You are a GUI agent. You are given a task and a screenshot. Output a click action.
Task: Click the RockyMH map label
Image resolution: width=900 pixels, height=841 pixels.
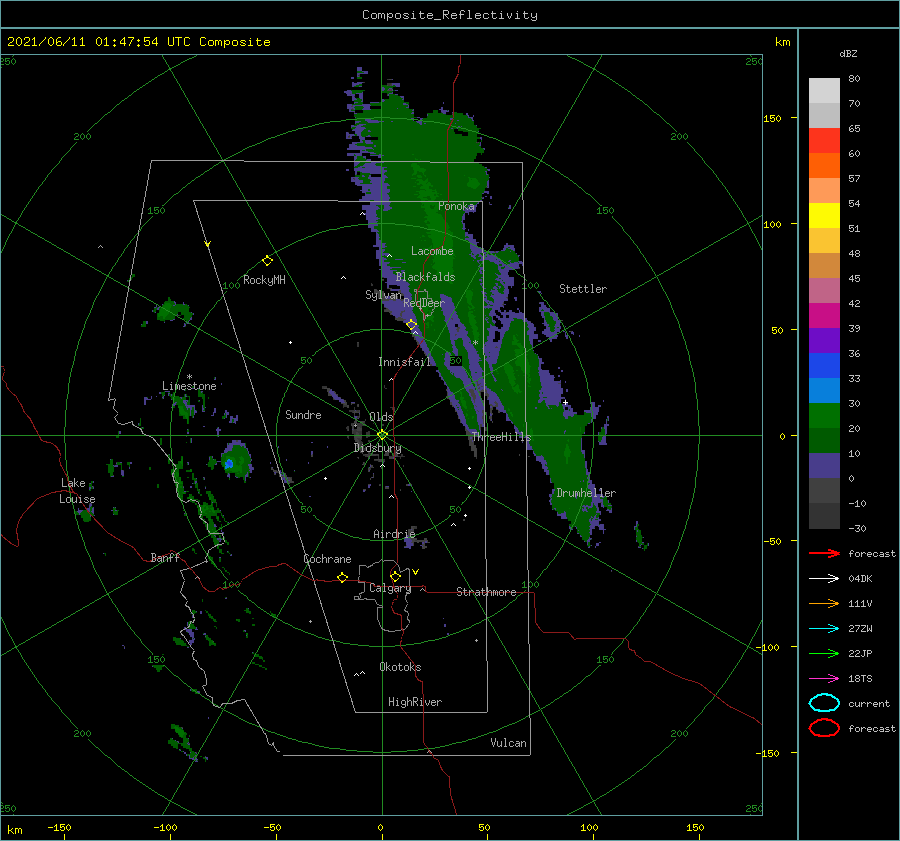pyautogui.click(x=264, y=280)
